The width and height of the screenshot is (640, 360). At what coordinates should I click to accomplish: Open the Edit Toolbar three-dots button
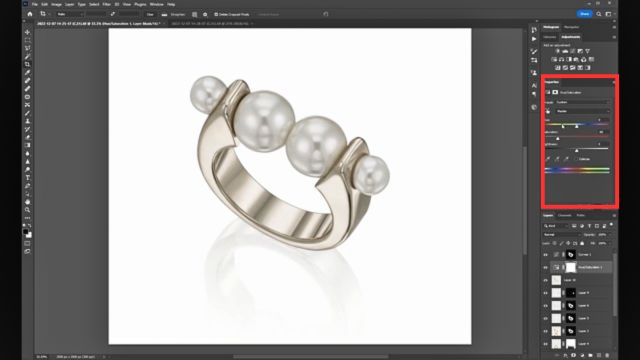(27, 218)
